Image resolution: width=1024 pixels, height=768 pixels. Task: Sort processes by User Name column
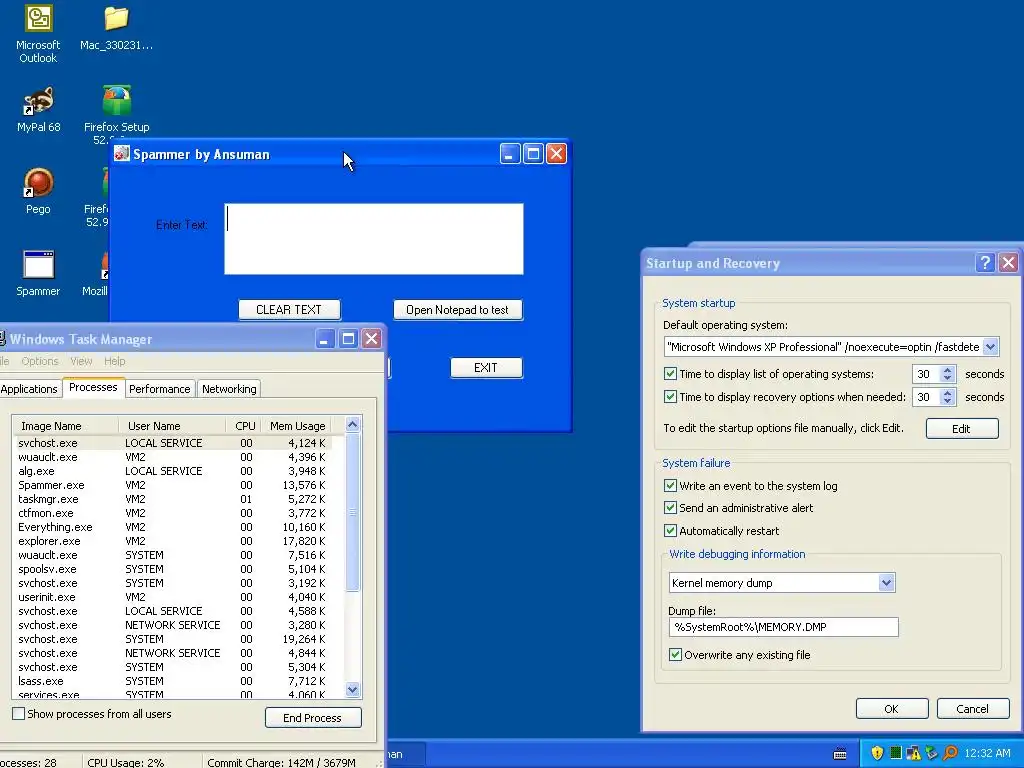(x=172, y=426)
